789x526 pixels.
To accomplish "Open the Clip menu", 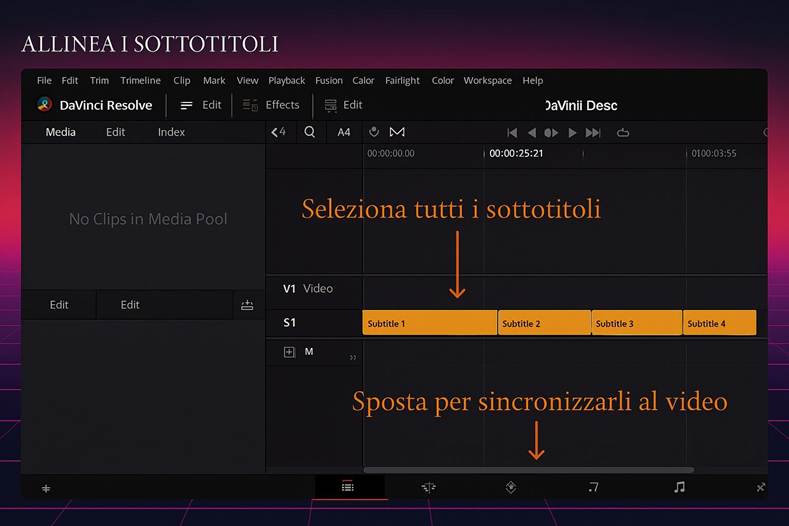I will [182, 81].
